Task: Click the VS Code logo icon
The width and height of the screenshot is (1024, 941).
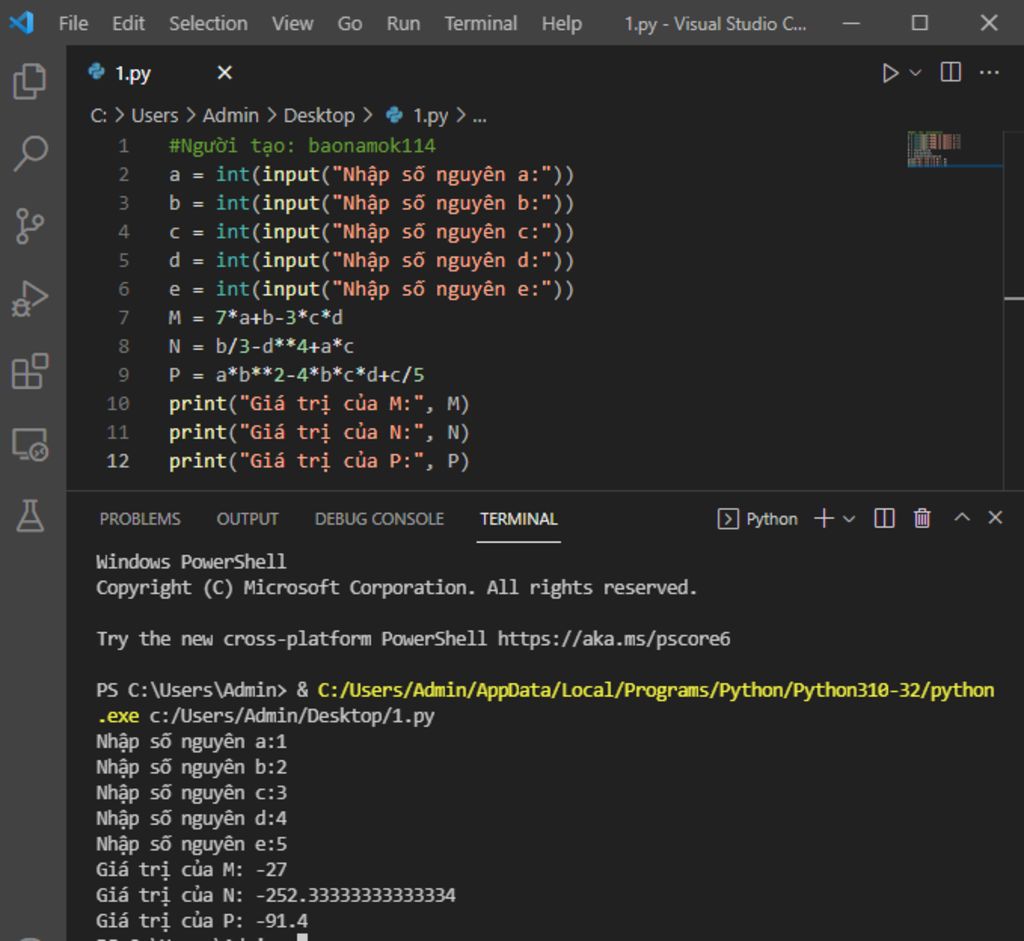Action: (22, 23)
